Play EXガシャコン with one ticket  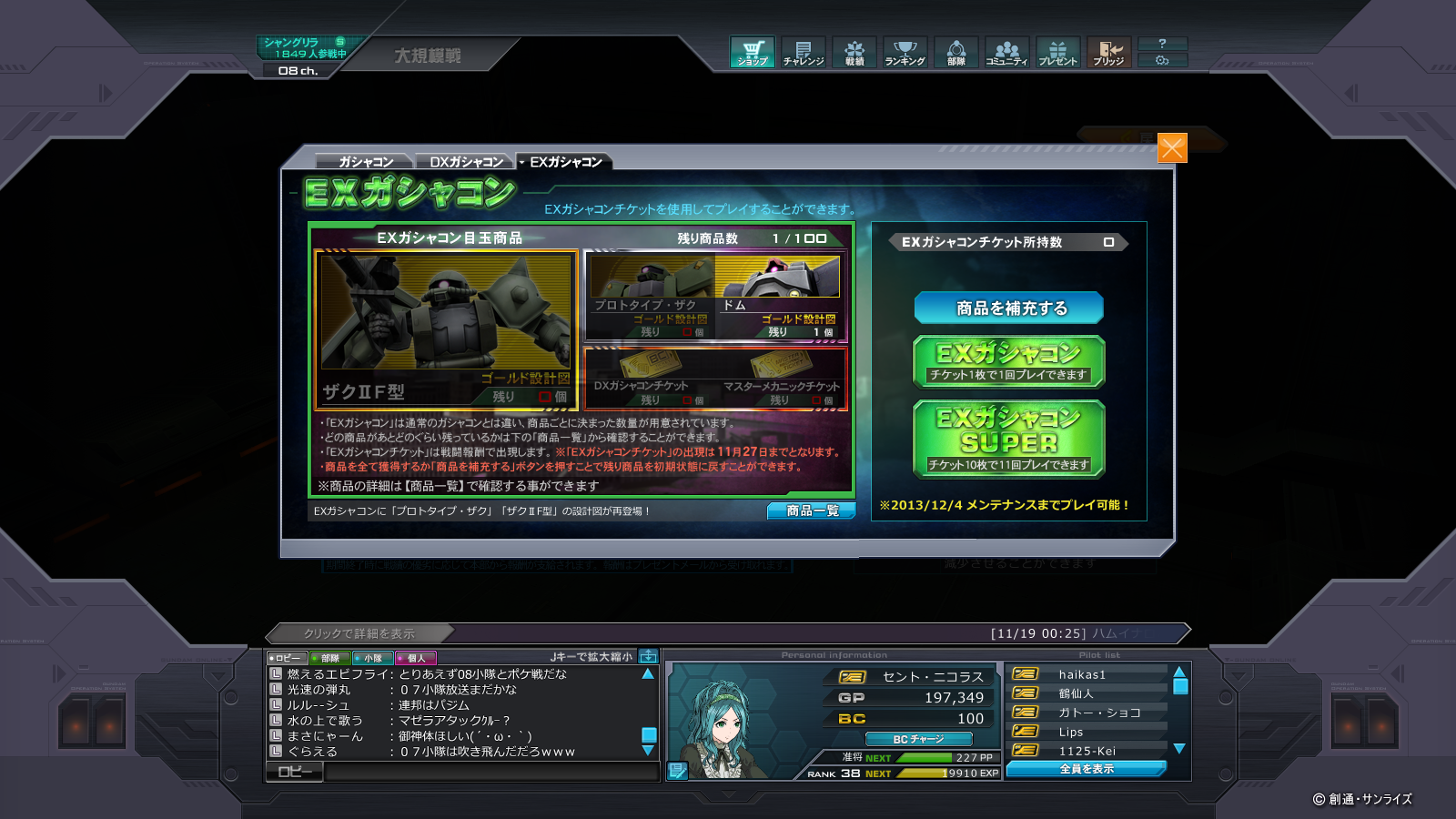[1009, 362]
